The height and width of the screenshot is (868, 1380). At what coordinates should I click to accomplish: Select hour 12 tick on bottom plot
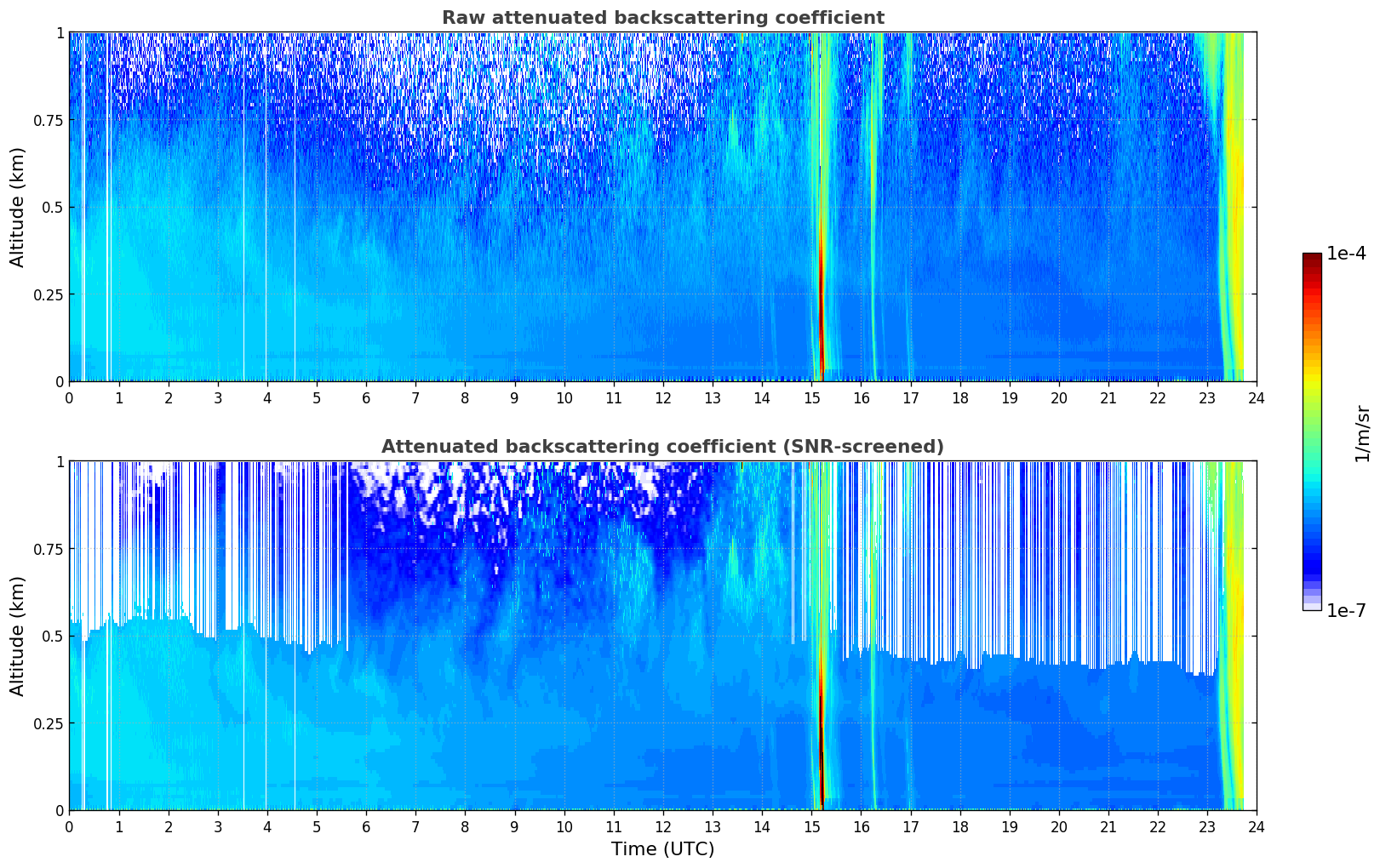coord(663,826)
